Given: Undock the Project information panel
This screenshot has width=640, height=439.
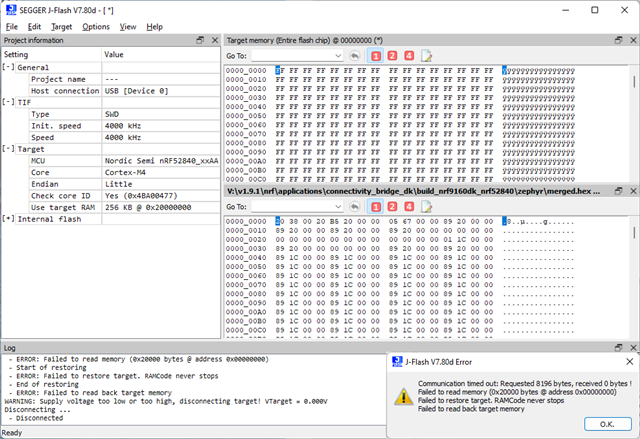Looking at the screenshot, I should 200,40.
